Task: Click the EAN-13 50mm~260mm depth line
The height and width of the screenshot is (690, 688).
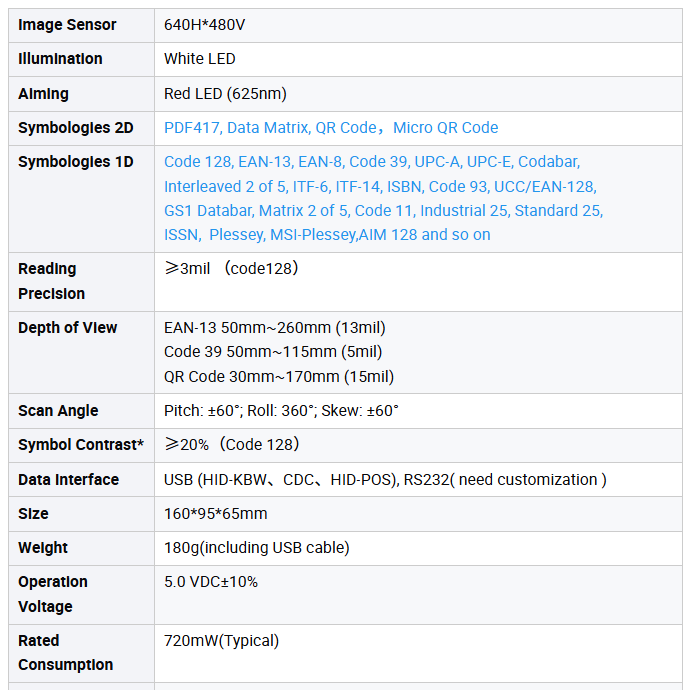Action: tap(275, 328)
